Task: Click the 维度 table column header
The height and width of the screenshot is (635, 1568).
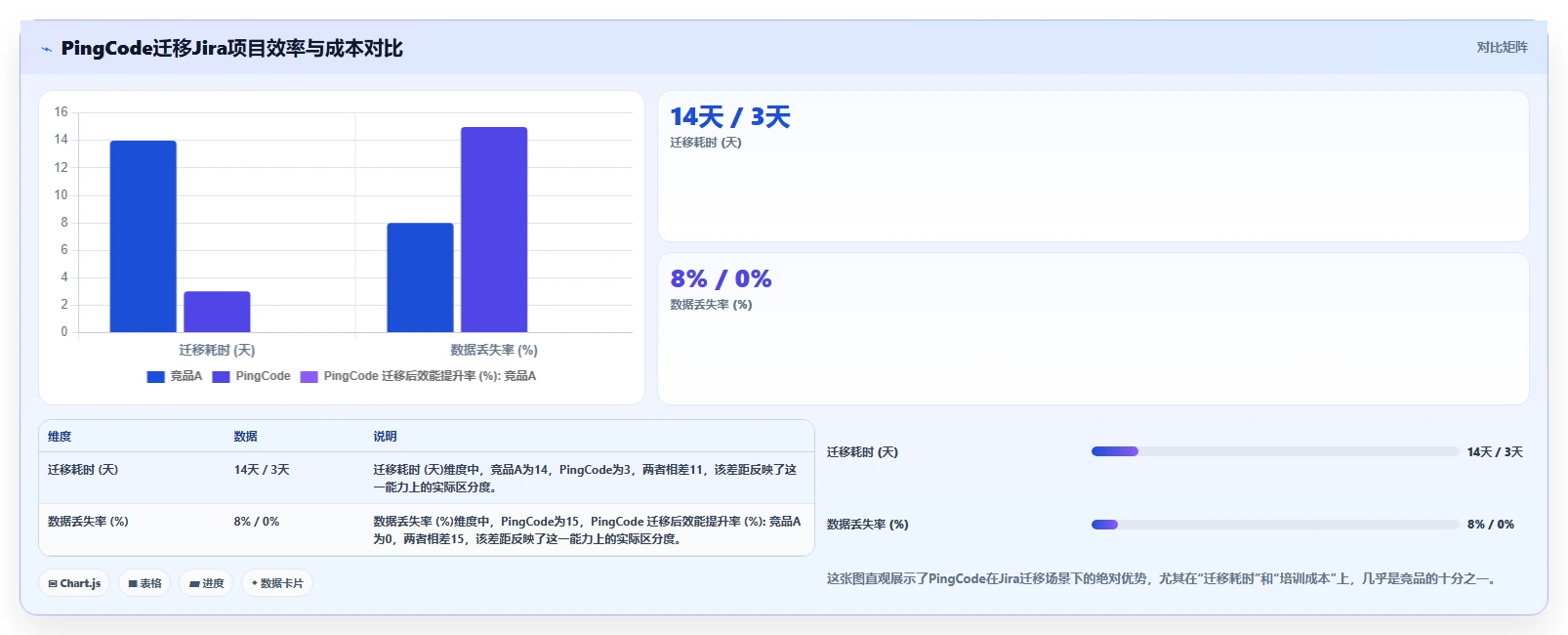Action: point(60,437)
